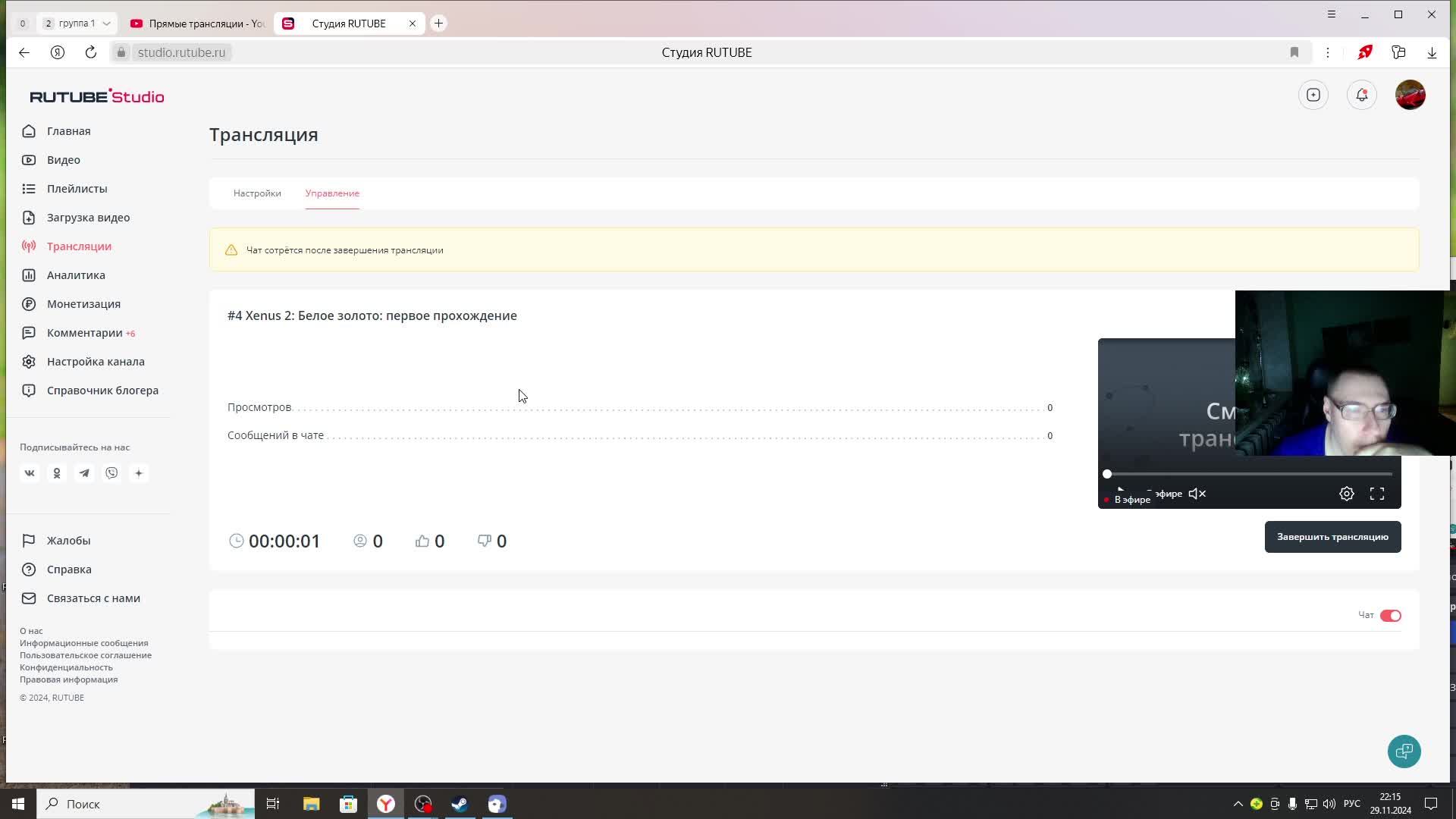This screenshot has height=819, width=1456.
Task: Open browser three-dot menu near bookmark
Action: coord(1327,52)
